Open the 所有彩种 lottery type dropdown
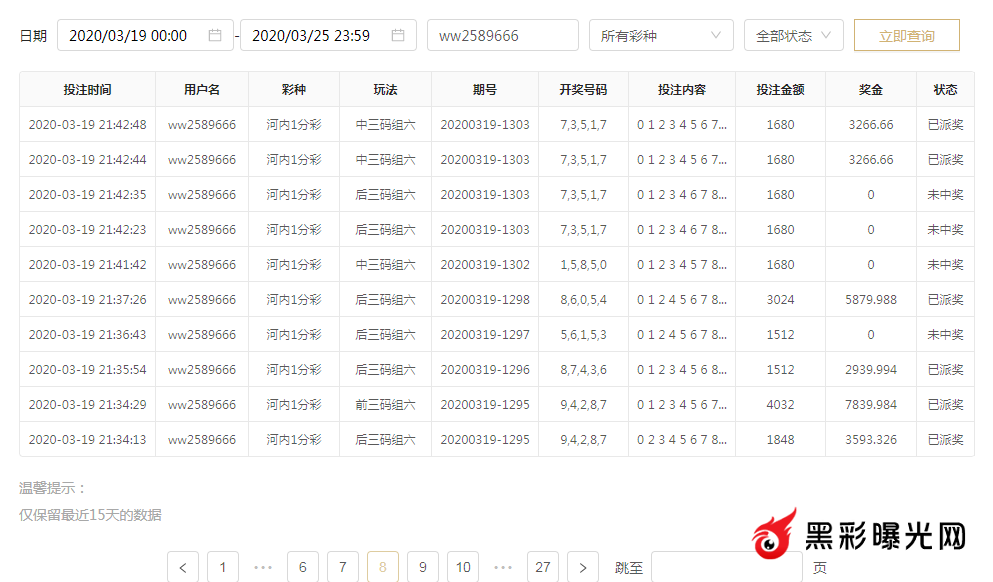Screen dimensions: 993x582 [660, 35]
